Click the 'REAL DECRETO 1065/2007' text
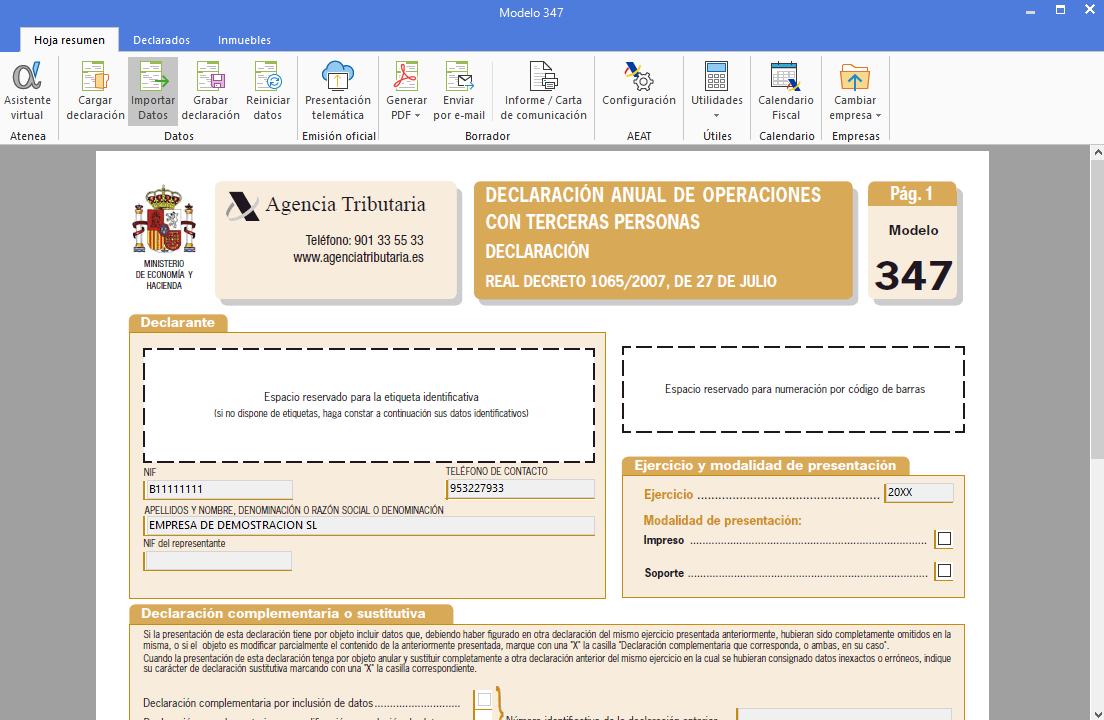 (x=575, y=282)
